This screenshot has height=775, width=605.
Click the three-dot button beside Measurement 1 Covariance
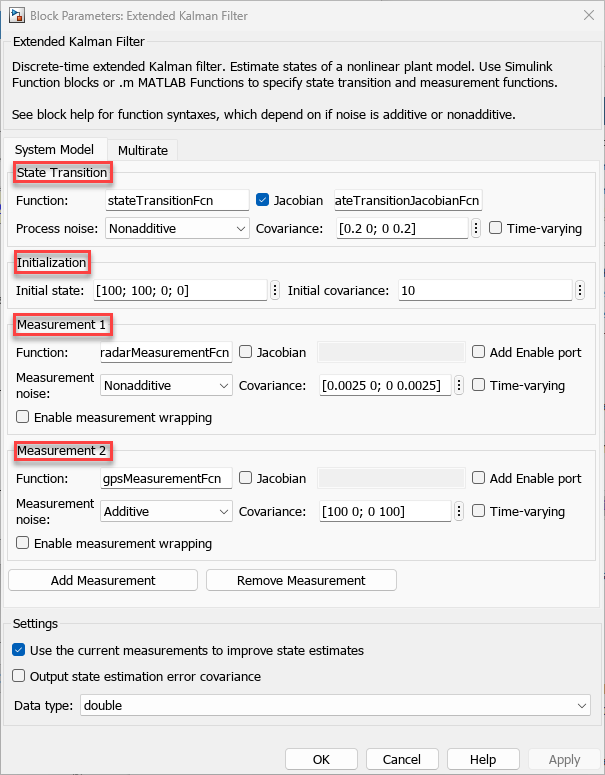point(460,385)
